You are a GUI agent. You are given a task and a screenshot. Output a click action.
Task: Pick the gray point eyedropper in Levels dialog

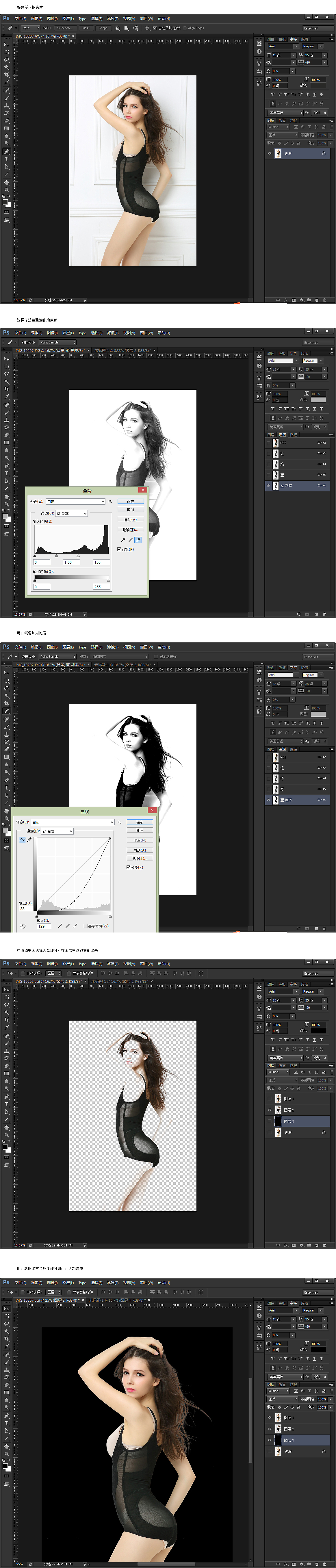click(x=131, y=540)
